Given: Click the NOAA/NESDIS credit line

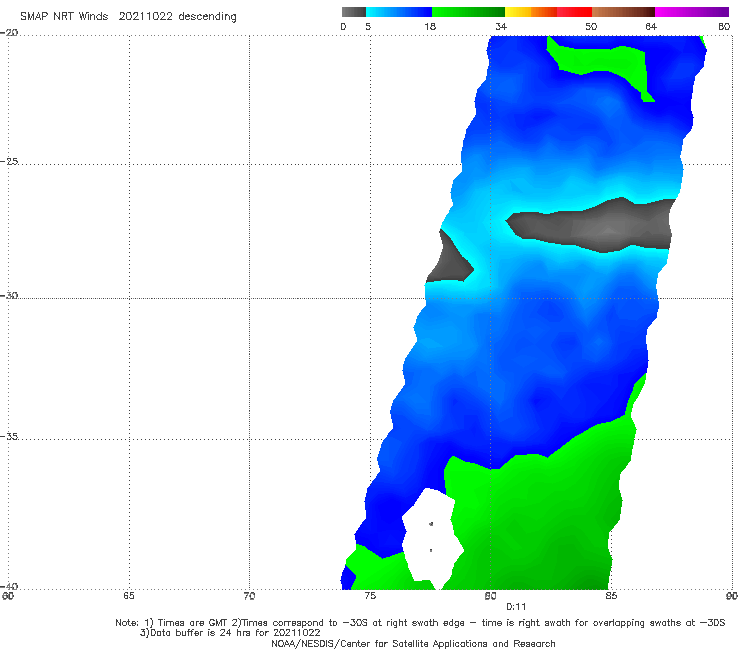Looking at the screenshot, I should [413, 643].
